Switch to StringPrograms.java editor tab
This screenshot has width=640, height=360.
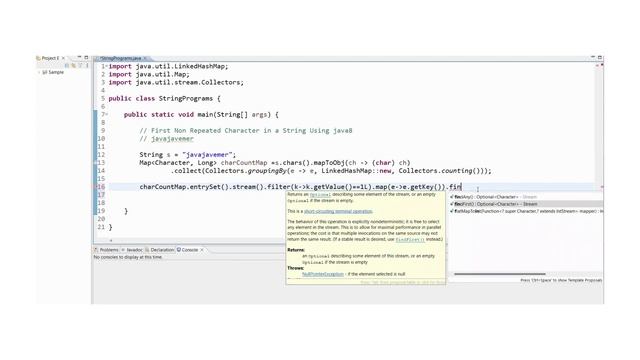click(x=120, y=58)
